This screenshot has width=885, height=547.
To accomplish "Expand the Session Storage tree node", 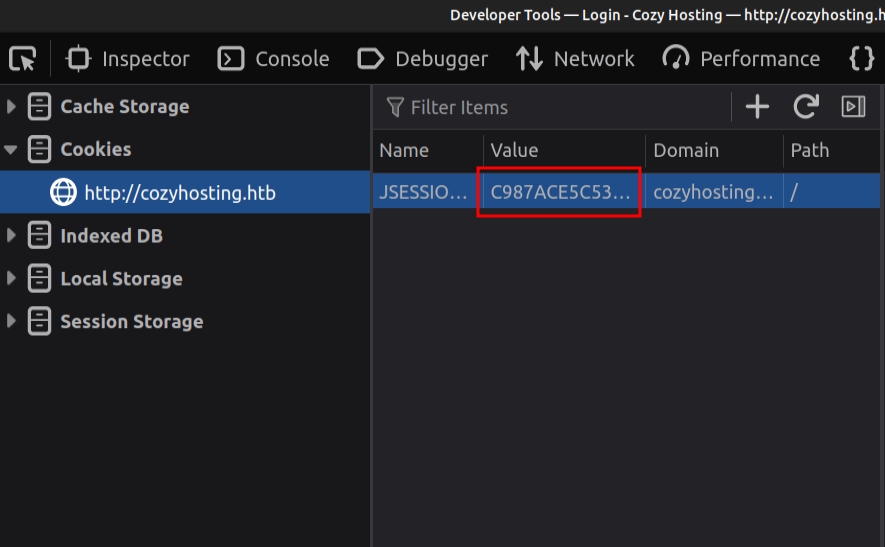I will 12,322.
